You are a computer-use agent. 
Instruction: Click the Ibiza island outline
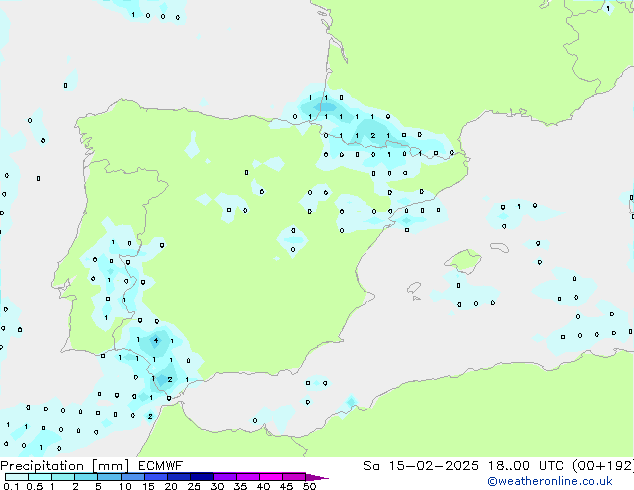414,288
